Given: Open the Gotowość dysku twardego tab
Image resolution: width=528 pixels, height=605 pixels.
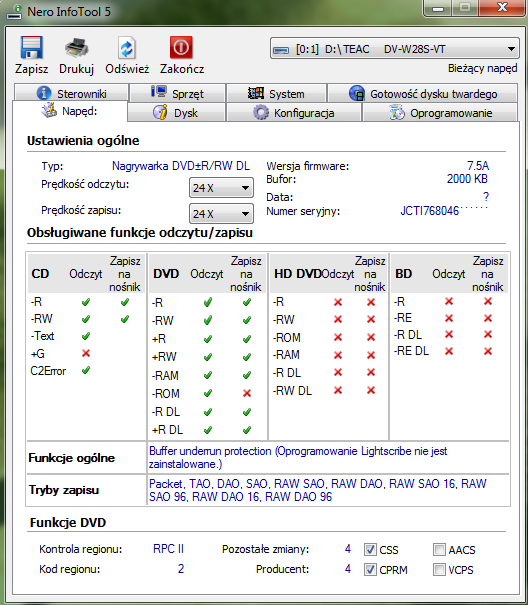Looking at the screenshot, I should tap(423, 93).
